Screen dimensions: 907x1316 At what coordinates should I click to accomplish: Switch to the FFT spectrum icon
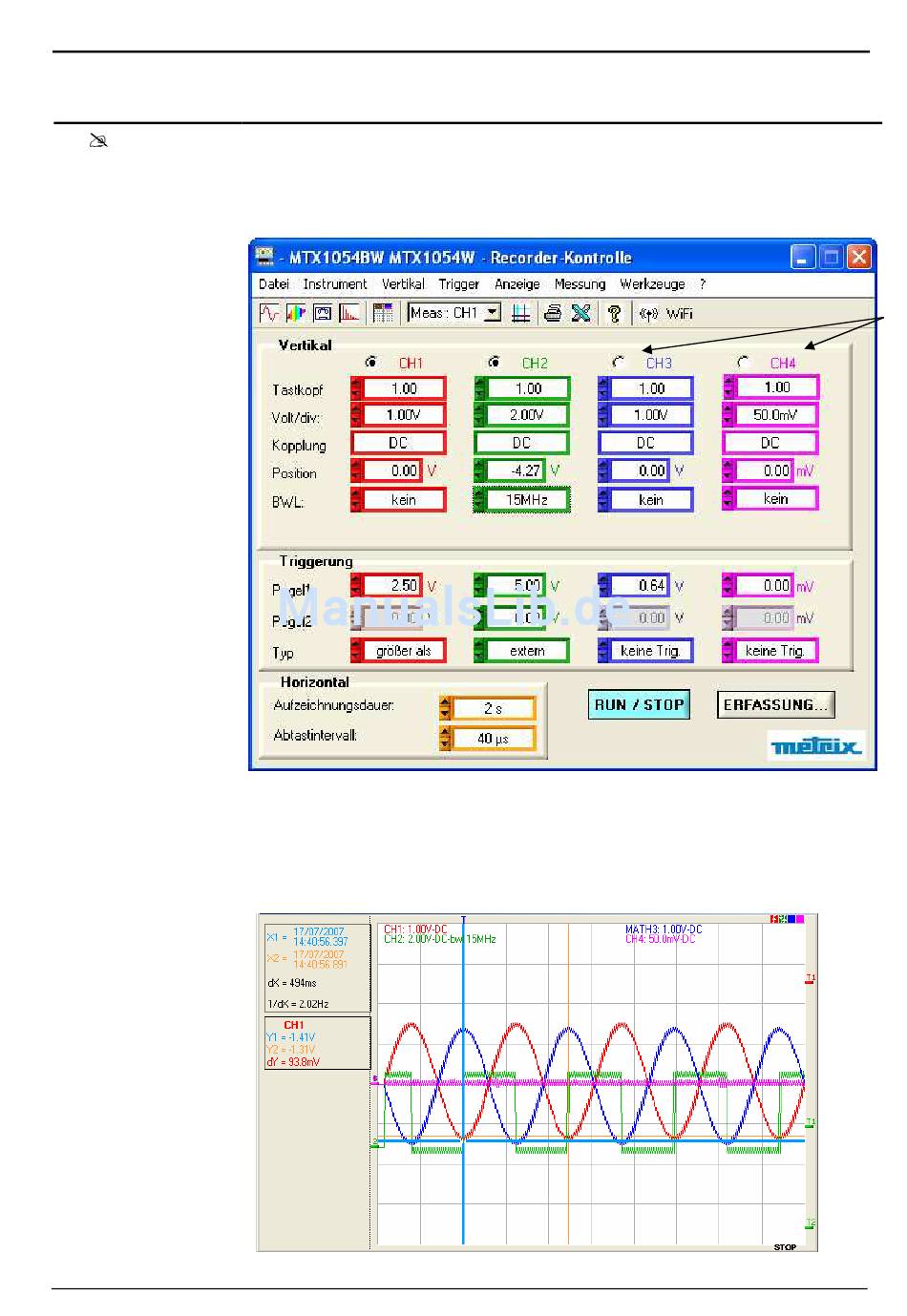tap(349, 313)
